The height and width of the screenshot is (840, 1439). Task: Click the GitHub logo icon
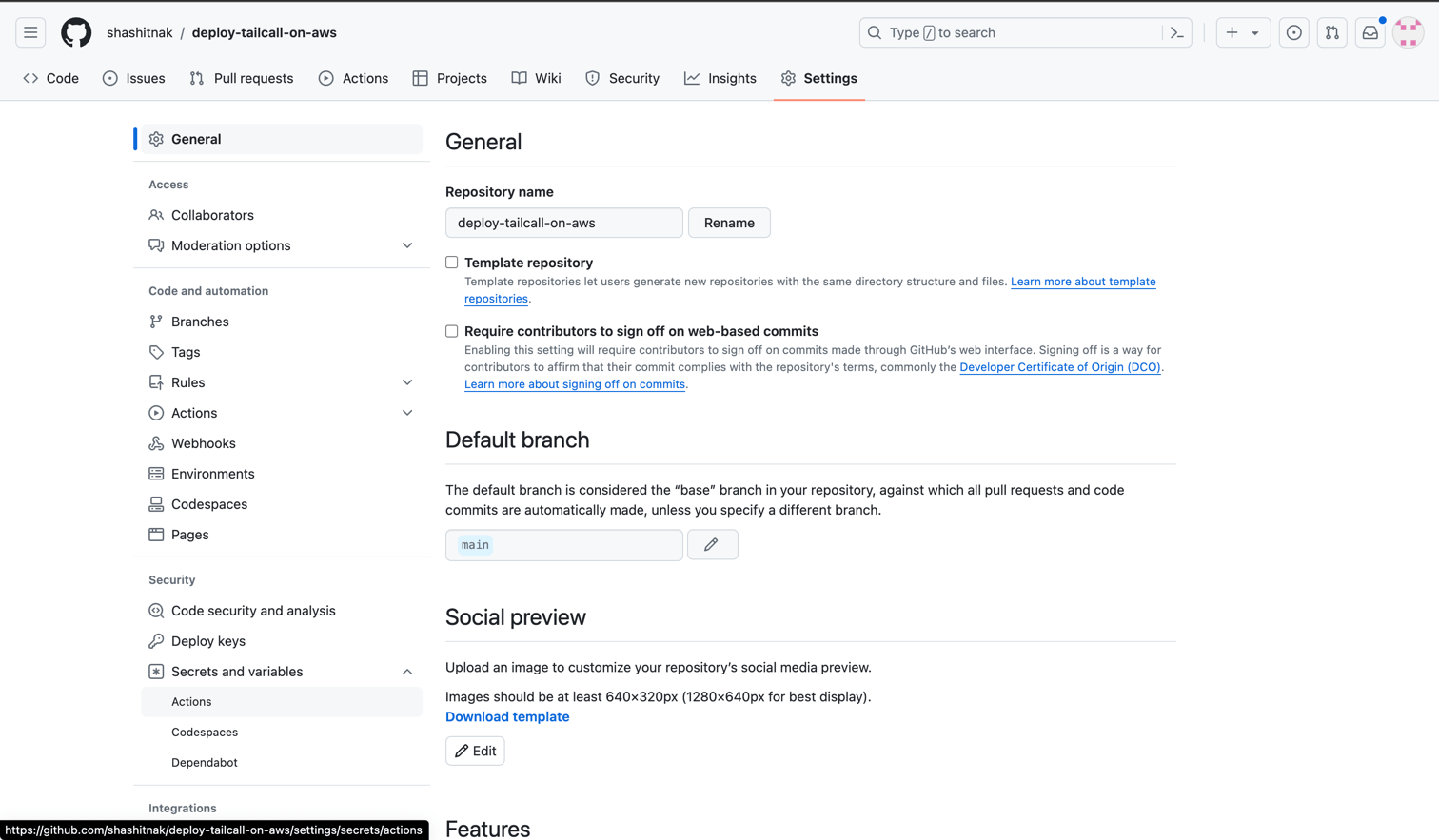click(76, 32)
